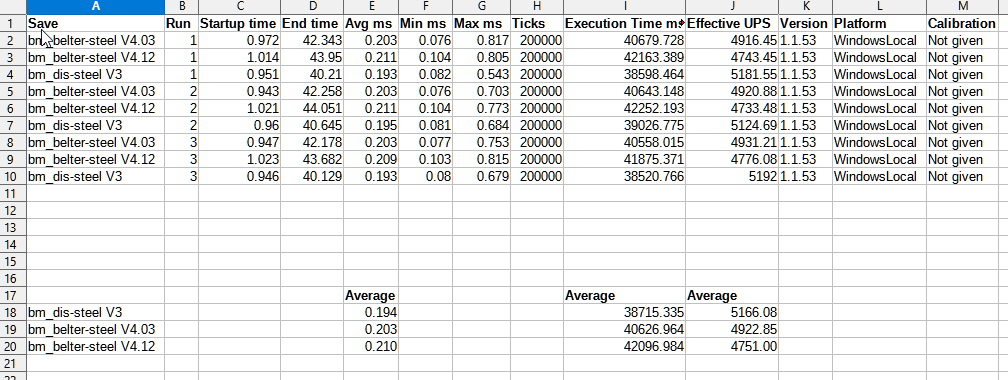Select cell with max ms 0.773
This screenshot has width=1008, height=380.
(482, 108)
